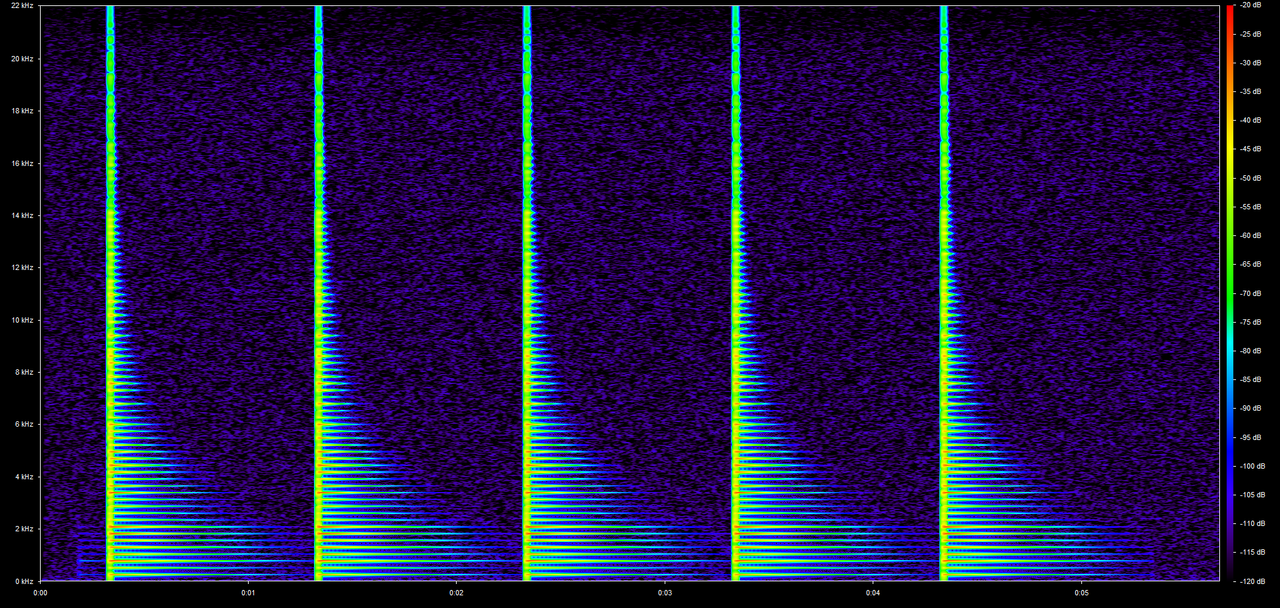Viewport: 1280px width, 608px height.
Task: Click the 22 kHz frequency axis label
Action: (22, 6)
